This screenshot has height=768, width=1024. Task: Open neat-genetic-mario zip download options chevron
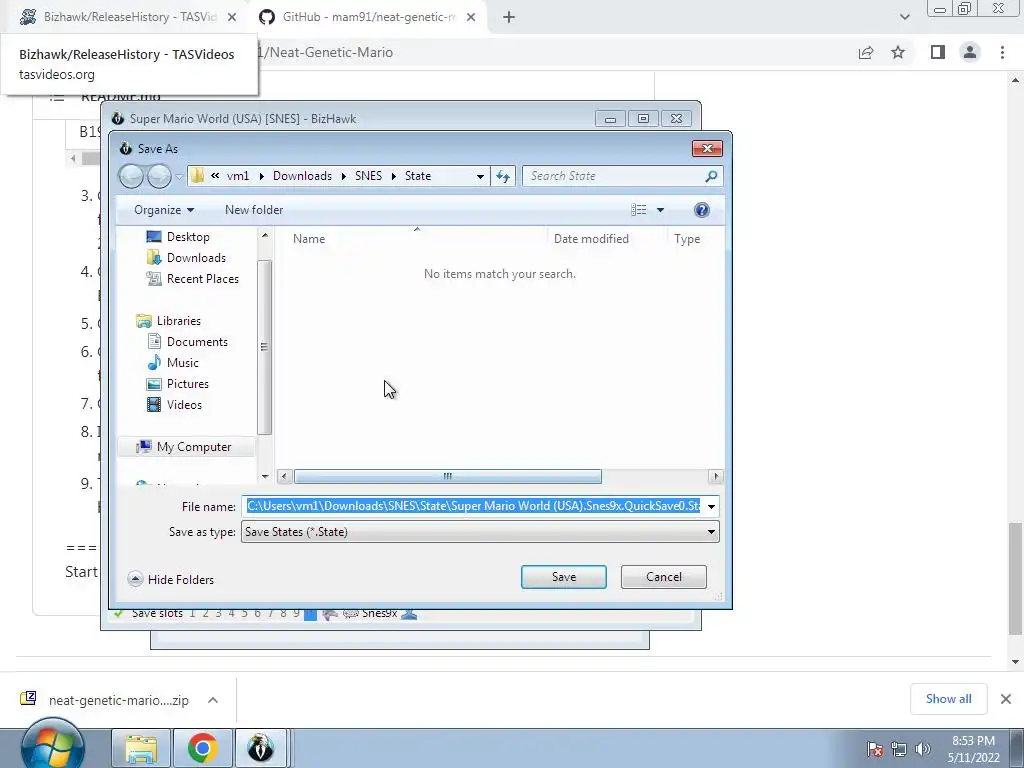point(213,700)
